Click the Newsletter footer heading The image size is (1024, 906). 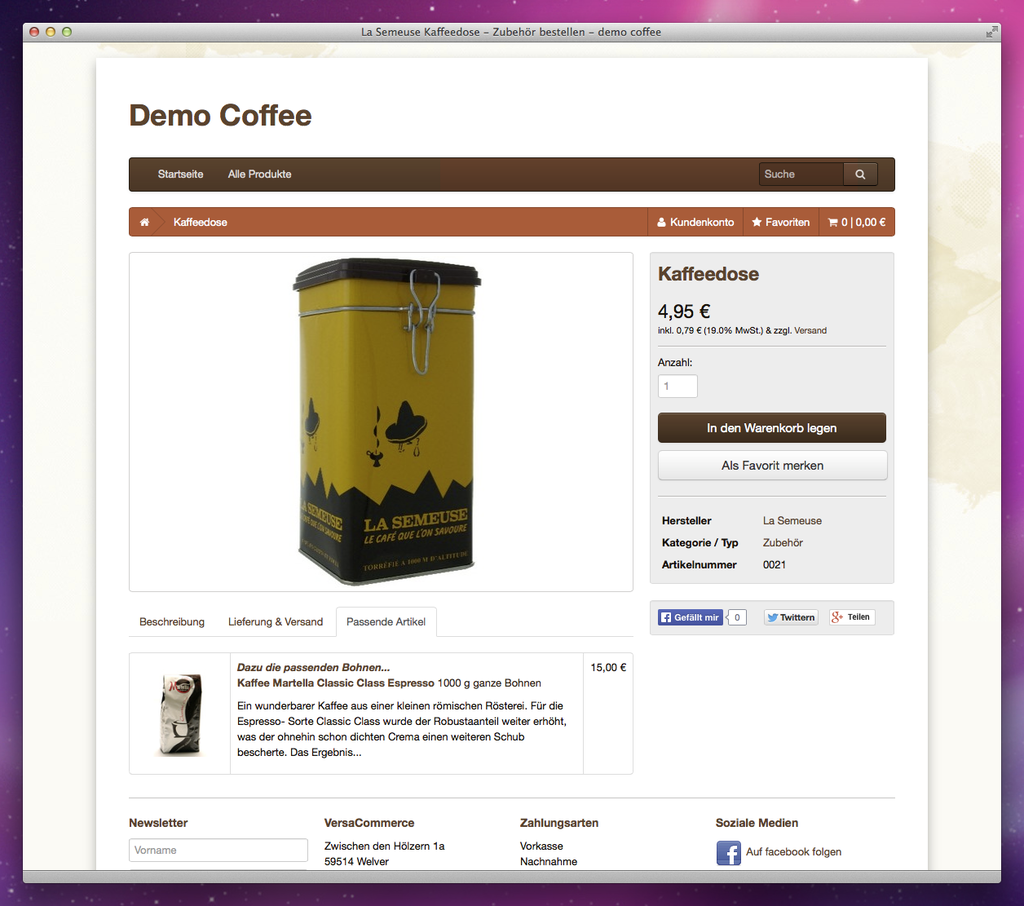(x=158, y=823)
